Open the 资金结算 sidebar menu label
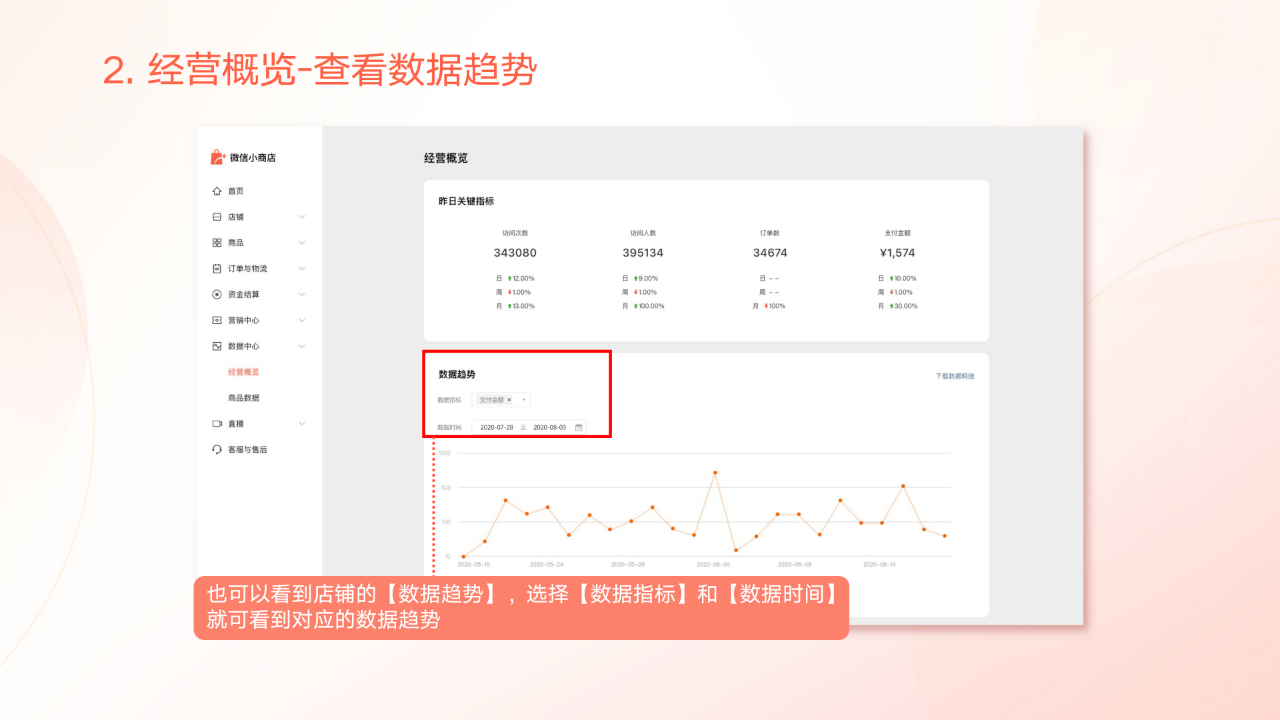This screenshot has height=720, width=1280. [244, 295]
